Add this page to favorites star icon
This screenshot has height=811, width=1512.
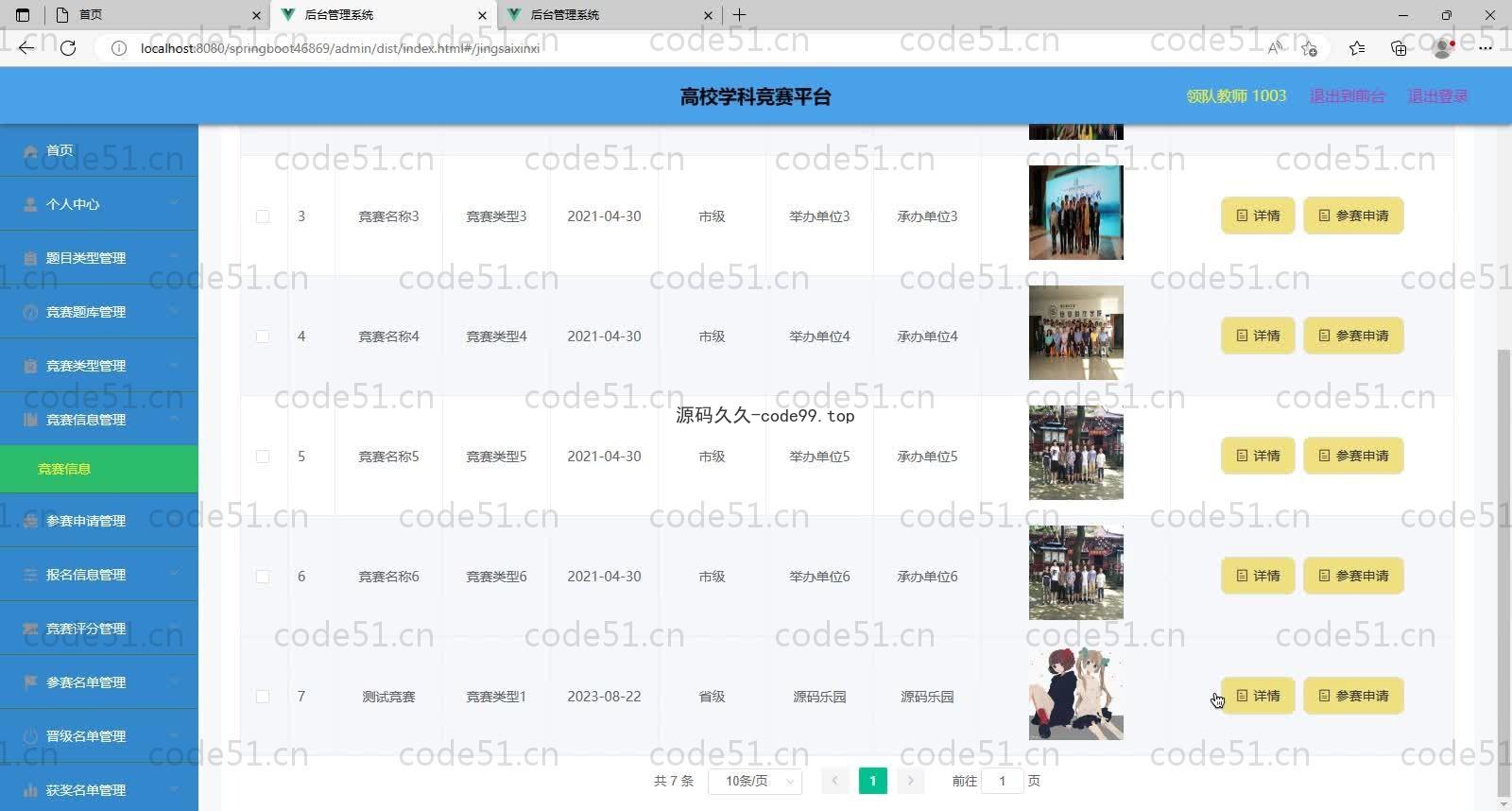click(1309, 48)
